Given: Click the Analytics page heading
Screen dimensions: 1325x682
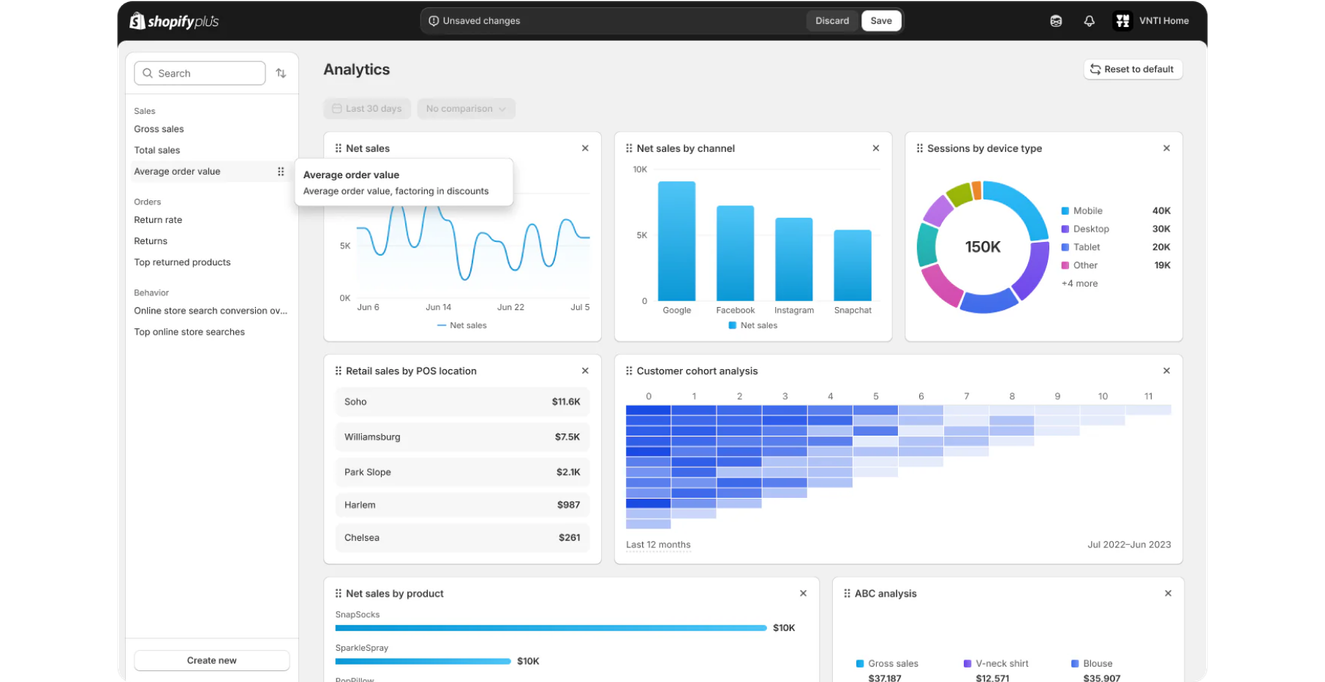Looking at the screenshot, I should pyautogui.click(x=356, y=69).
